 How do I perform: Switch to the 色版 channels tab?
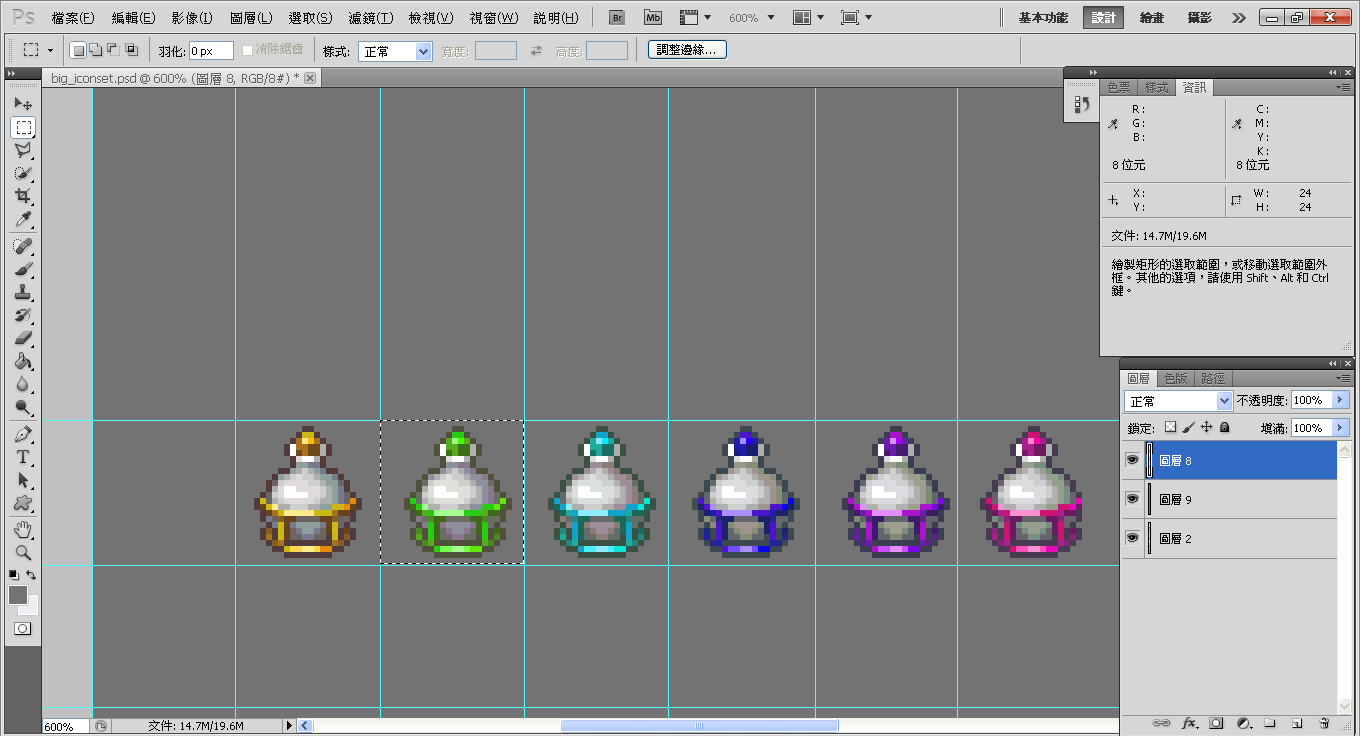click(1176, 378)
